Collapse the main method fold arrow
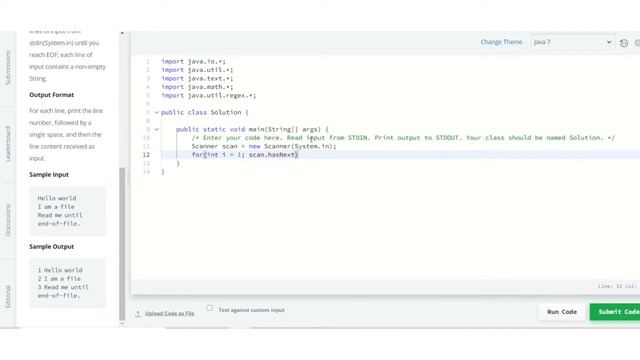This screenshot has height=360, width=640. click(156, 129)
